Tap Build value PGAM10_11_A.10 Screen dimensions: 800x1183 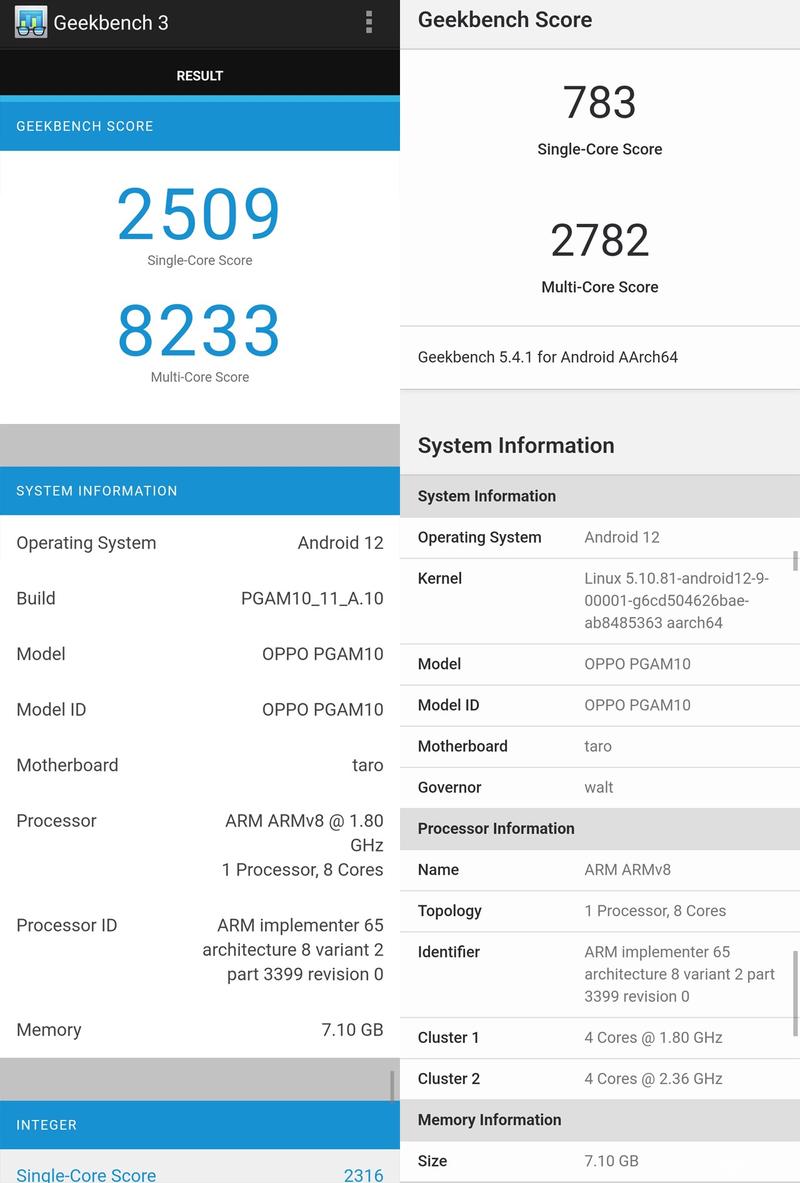pyautogui.click(x=312, y=598)
